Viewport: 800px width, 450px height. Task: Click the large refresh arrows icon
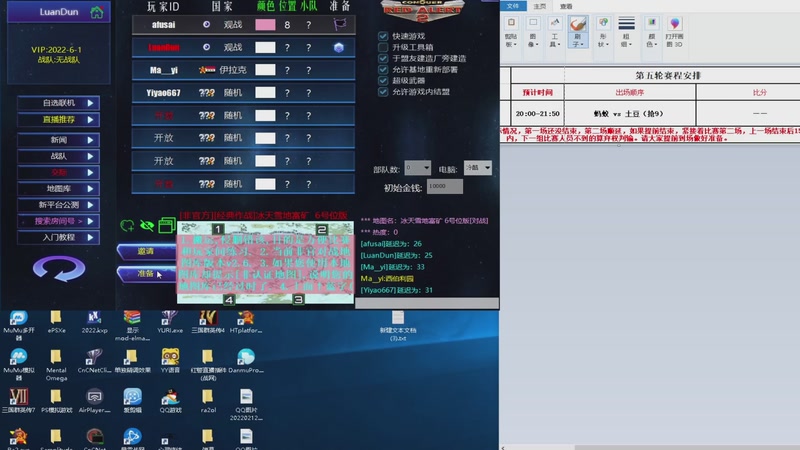(59, 268)
